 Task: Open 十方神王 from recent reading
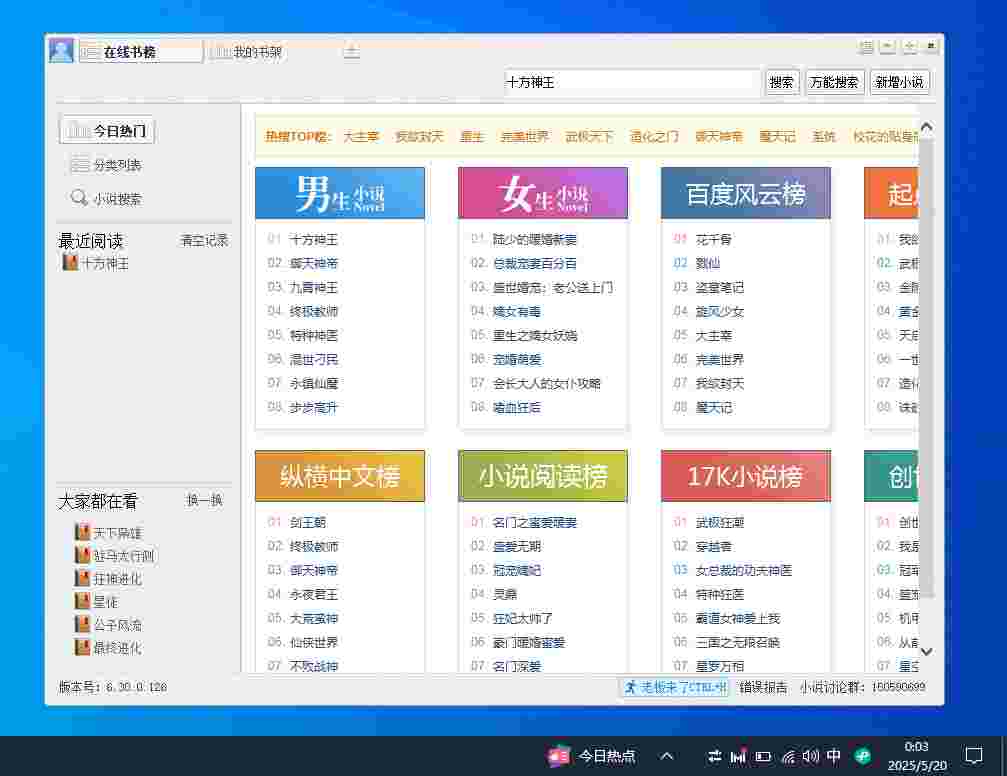click(105, 263)
